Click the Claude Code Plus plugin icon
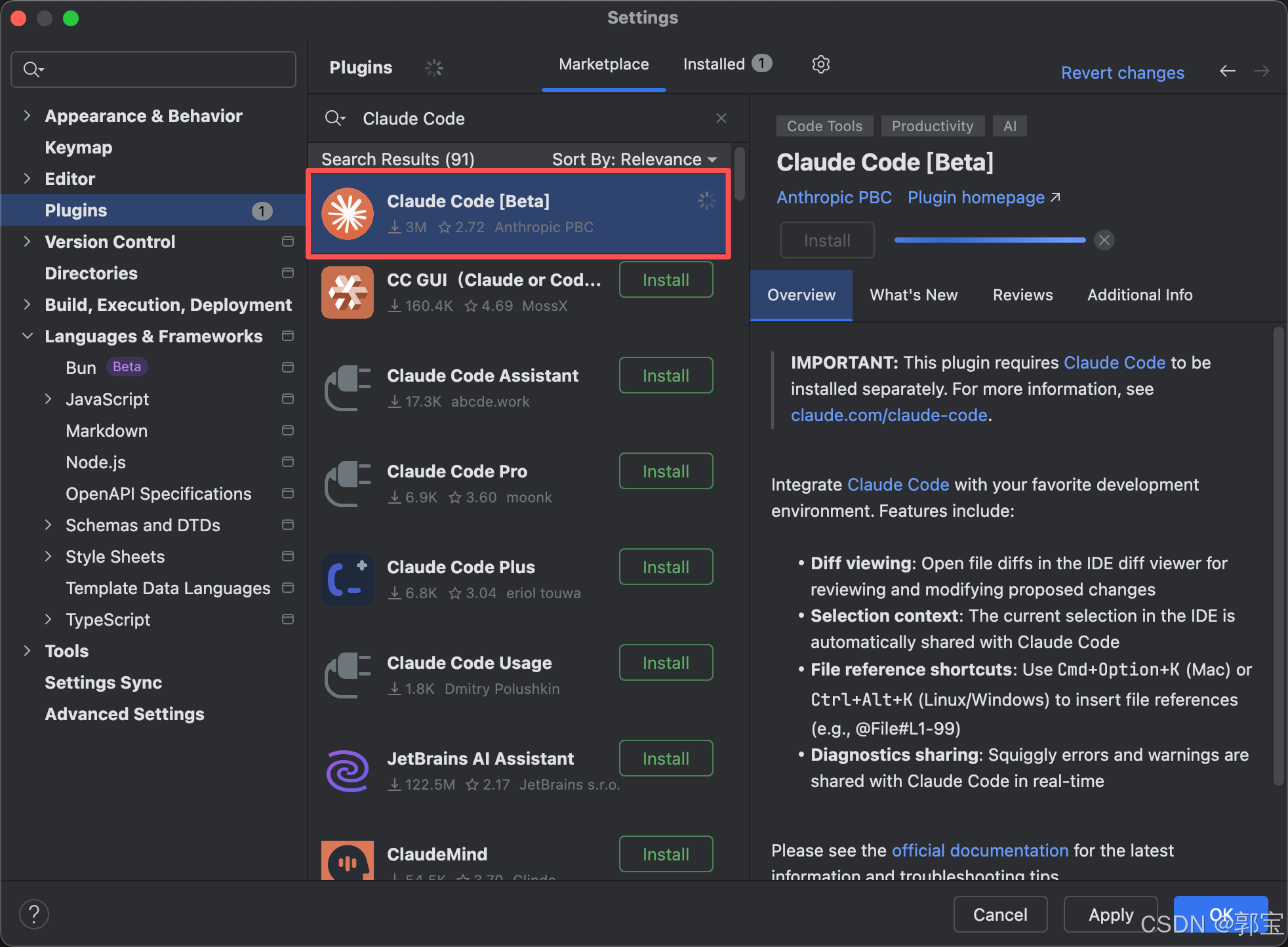The width and height of the screenshot is (1288, 947). [x=348, y=579]
